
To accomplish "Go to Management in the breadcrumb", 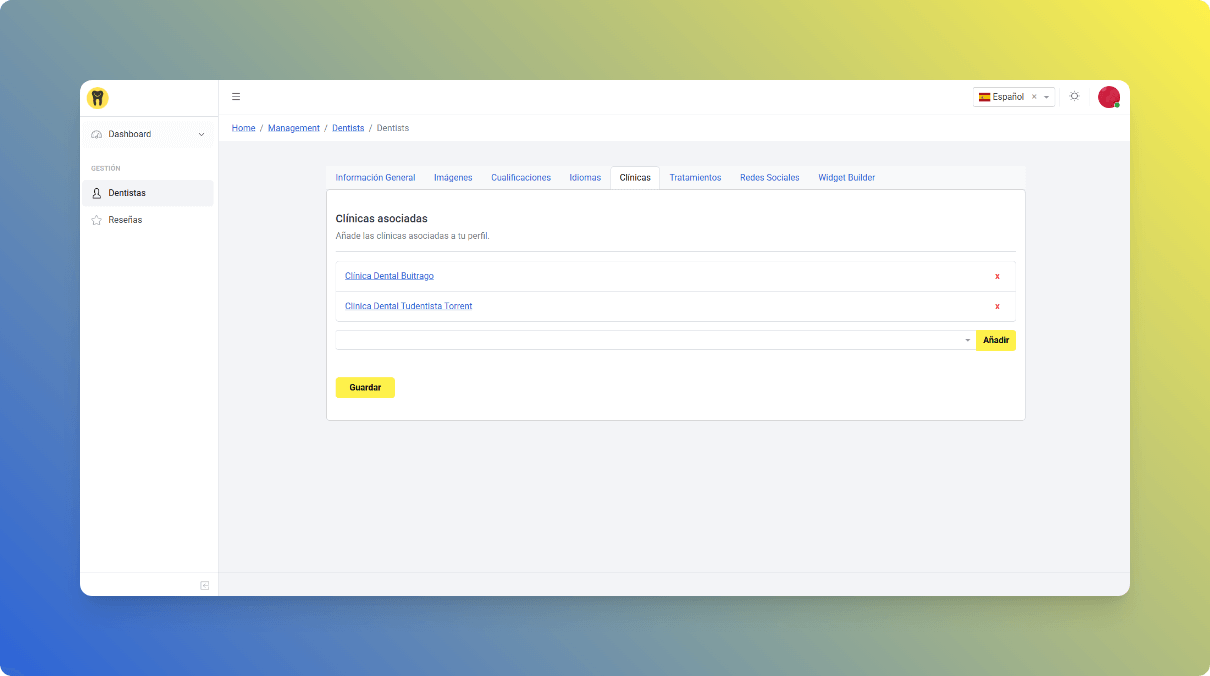I will coord(293,128).
